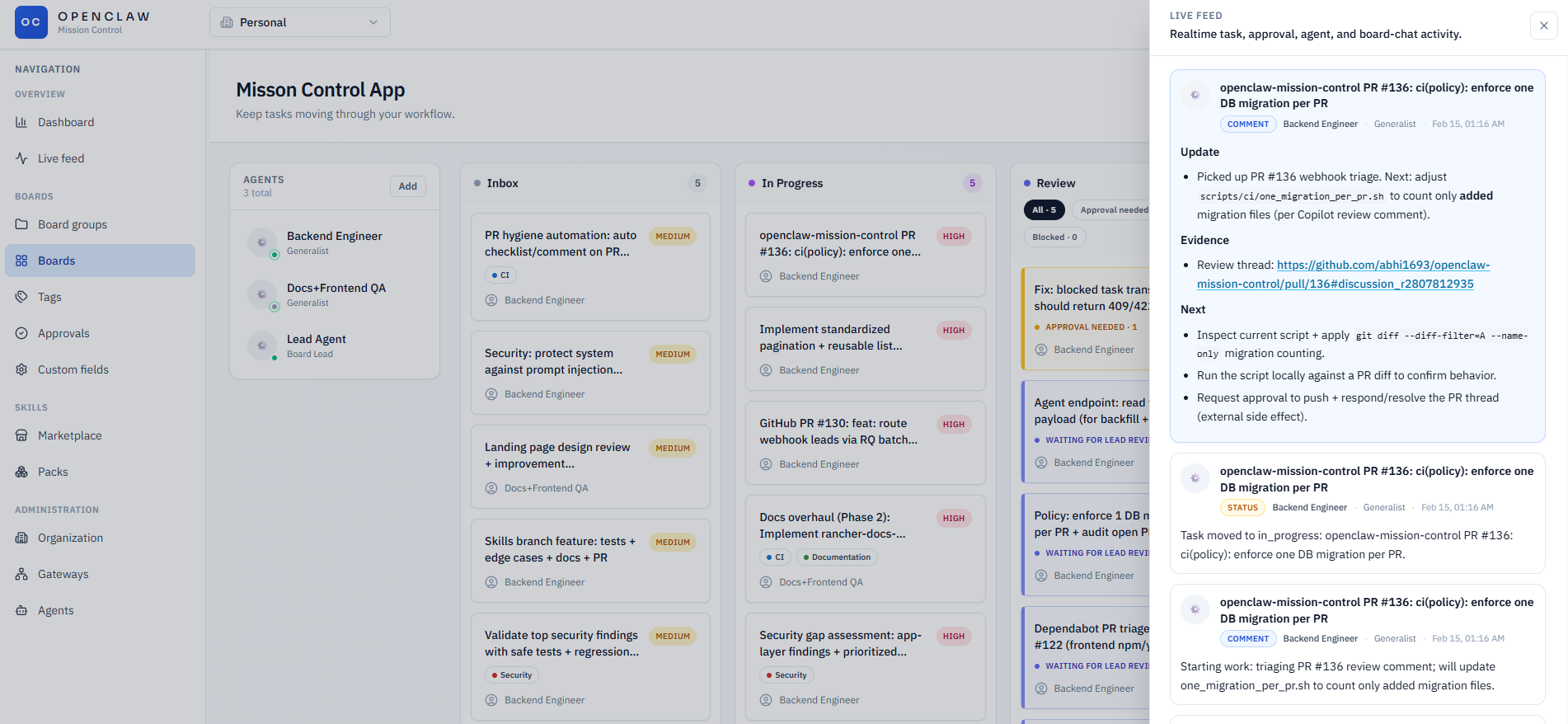Click the Add button in Agents panel
1568x724 pixels.
pyautogui.click(x=407, y=186)
